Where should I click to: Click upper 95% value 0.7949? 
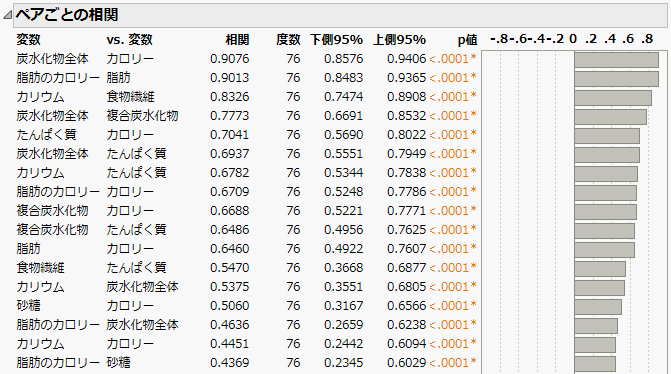407,154
